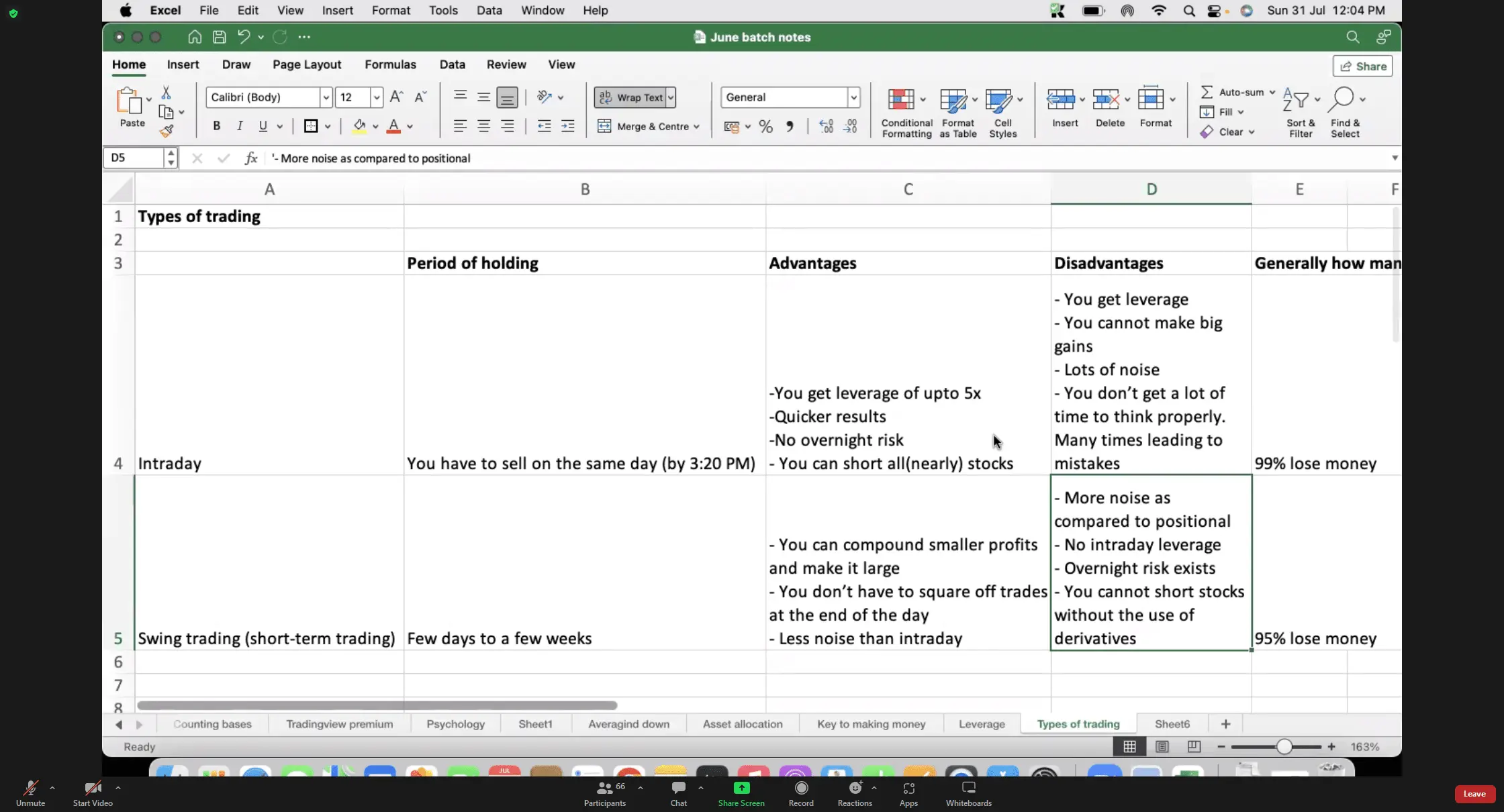
Task: Toggle Wrap Text button
Action: 630,97
